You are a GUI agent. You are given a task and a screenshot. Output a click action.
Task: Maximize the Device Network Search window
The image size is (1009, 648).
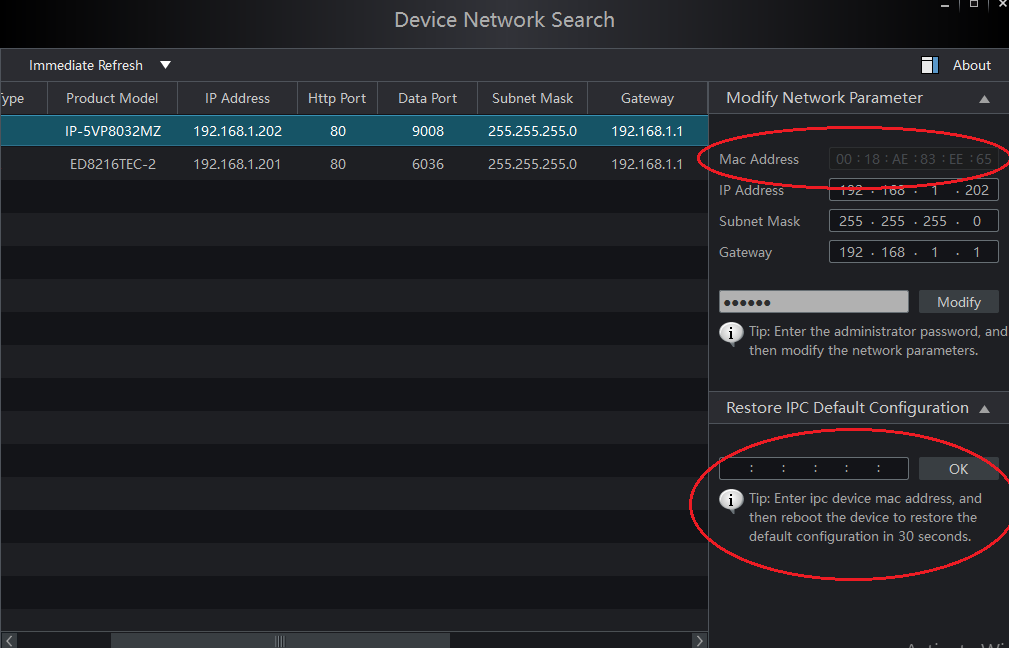tap(974, 4)
